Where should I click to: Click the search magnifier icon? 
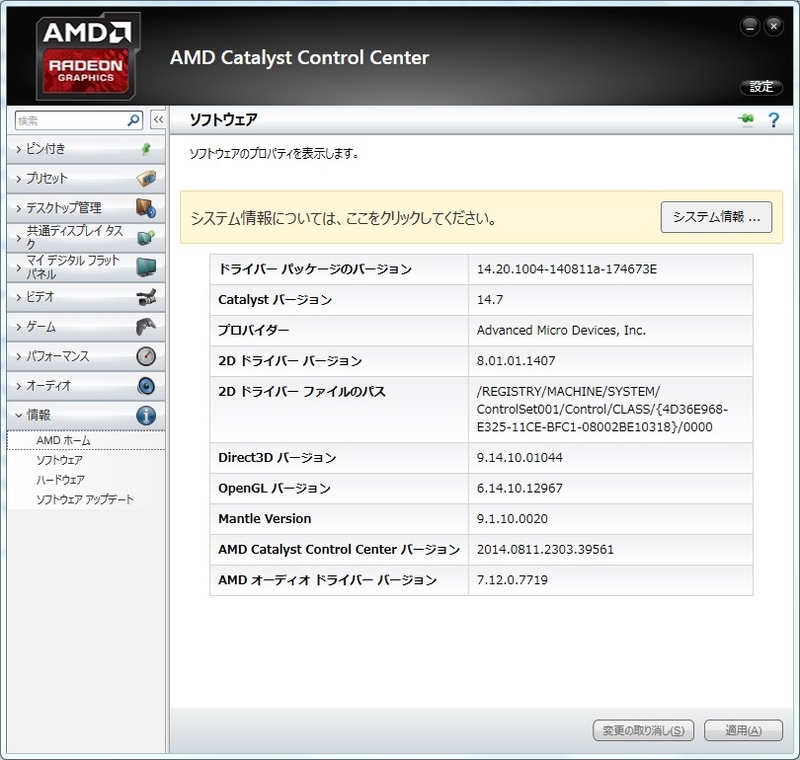(134, 120)
